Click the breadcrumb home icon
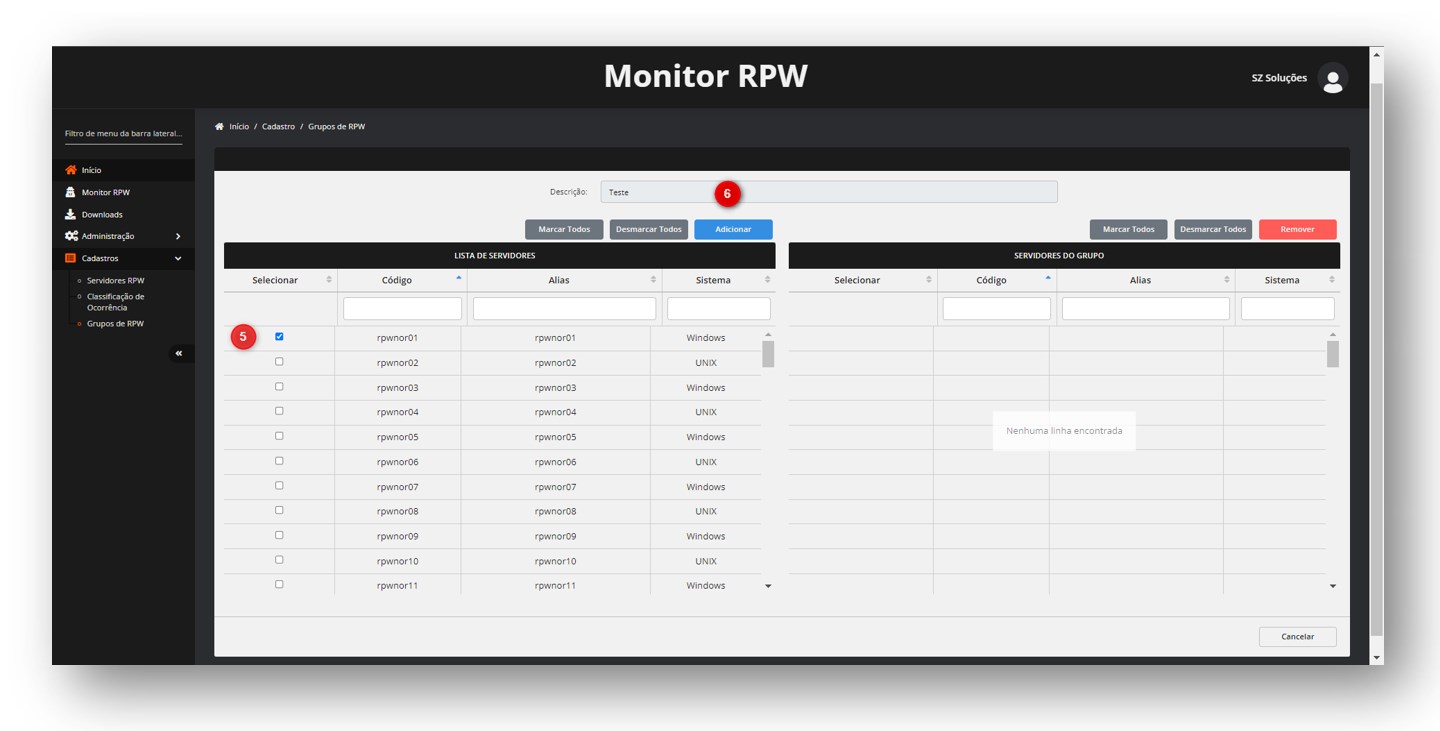Image resolution: width=1440 pixels, height=731 pixels. [219, 127]
